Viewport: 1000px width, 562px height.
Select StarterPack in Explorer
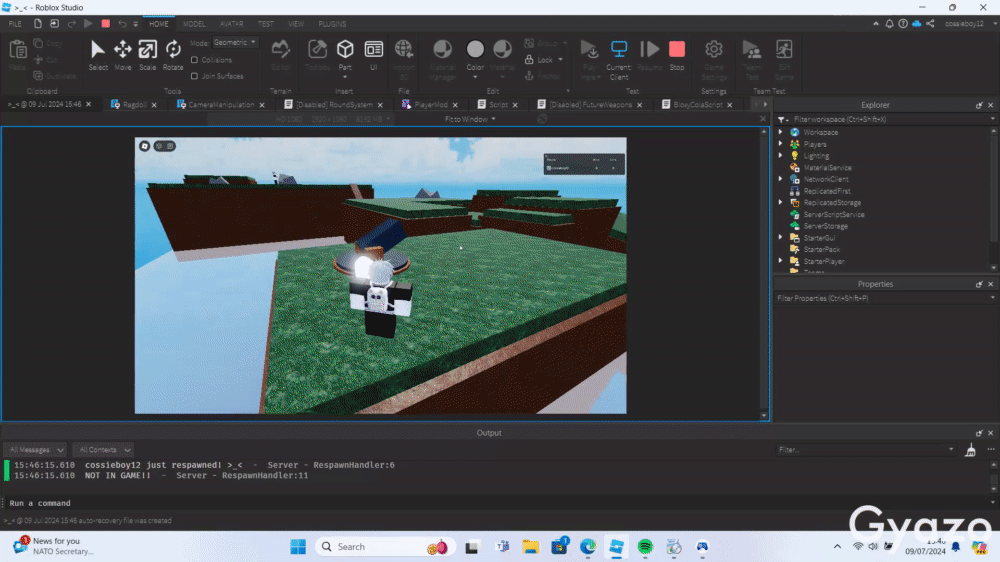(x=821, y=249)
